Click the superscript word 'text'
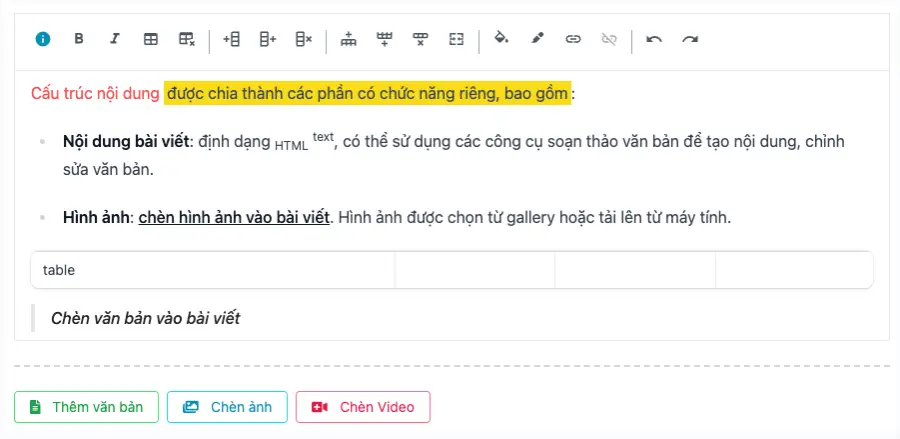The height and width of the screenshot is (439, 900). pos(323,137)
